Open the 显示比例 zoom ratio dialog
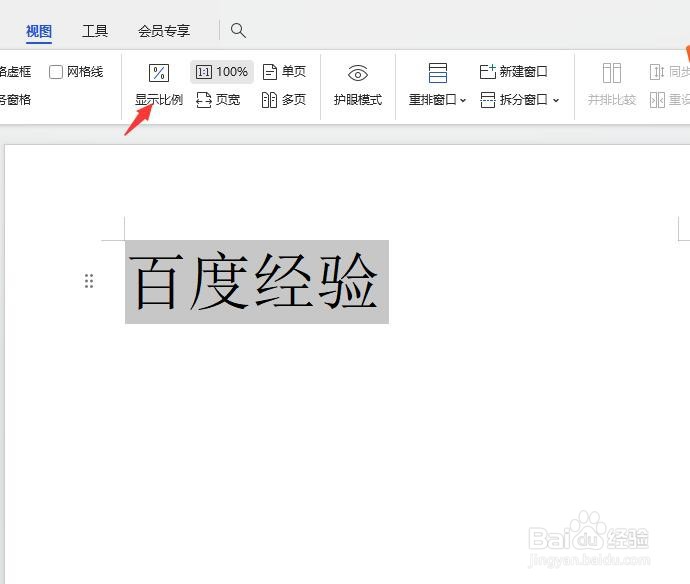 (159, 85)
